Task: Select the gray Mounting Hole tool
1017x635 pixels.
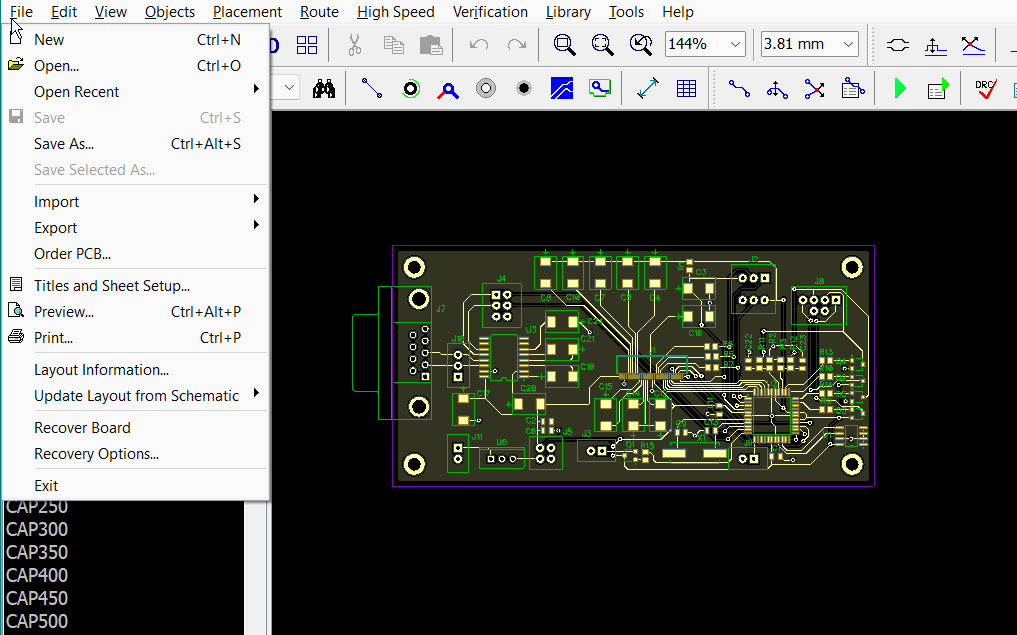Action: [x=486, y=88]
